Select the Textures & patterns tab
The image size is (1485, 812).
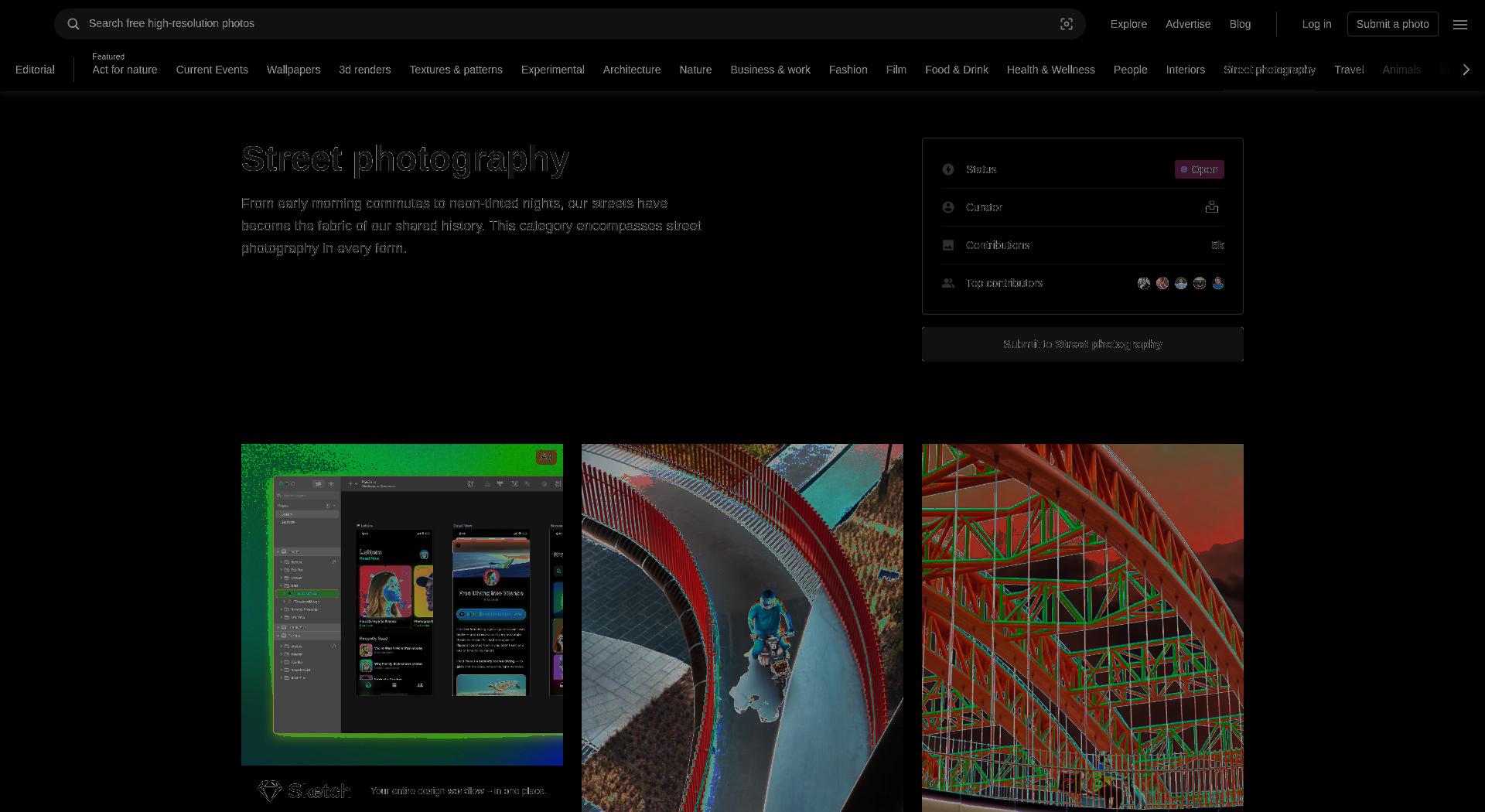[456, 70]
